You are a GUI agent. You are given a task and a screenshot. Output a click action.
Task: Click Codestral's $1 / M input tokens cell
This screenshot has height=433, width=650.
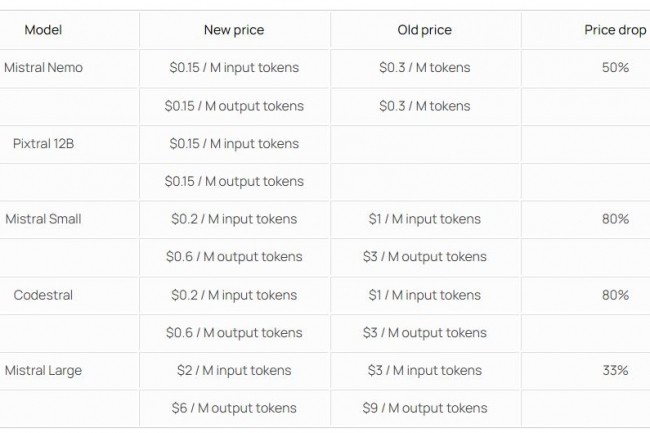(x=425, y=295)
